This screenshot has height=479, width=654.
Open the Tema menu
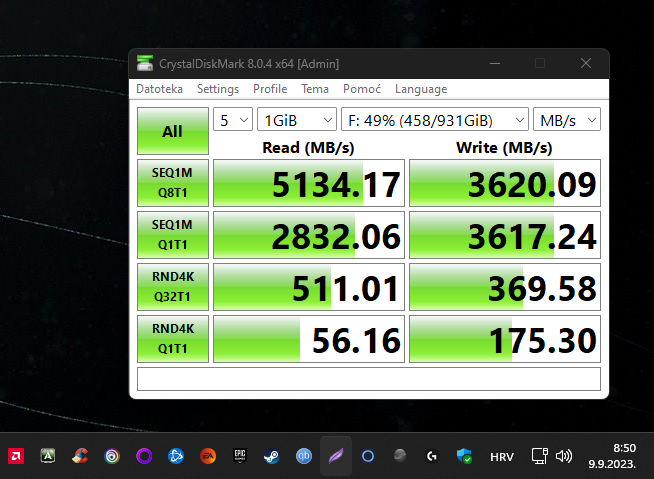[x=315, y=89]
